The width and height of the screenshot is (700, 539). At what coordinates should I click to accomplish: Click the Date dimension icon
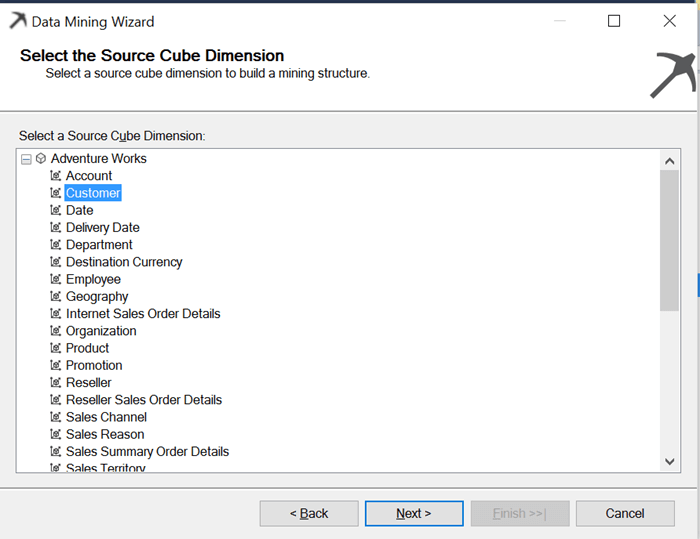point(55,210)
